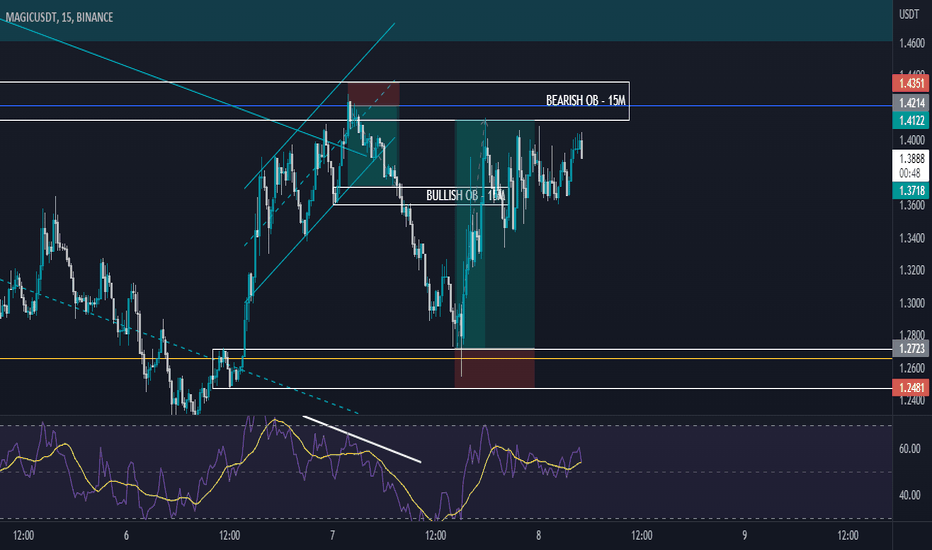The width and height of the screenshot is (932, 550).
Task: Select the green profit zone of long position
Action: tap(495, 234)
